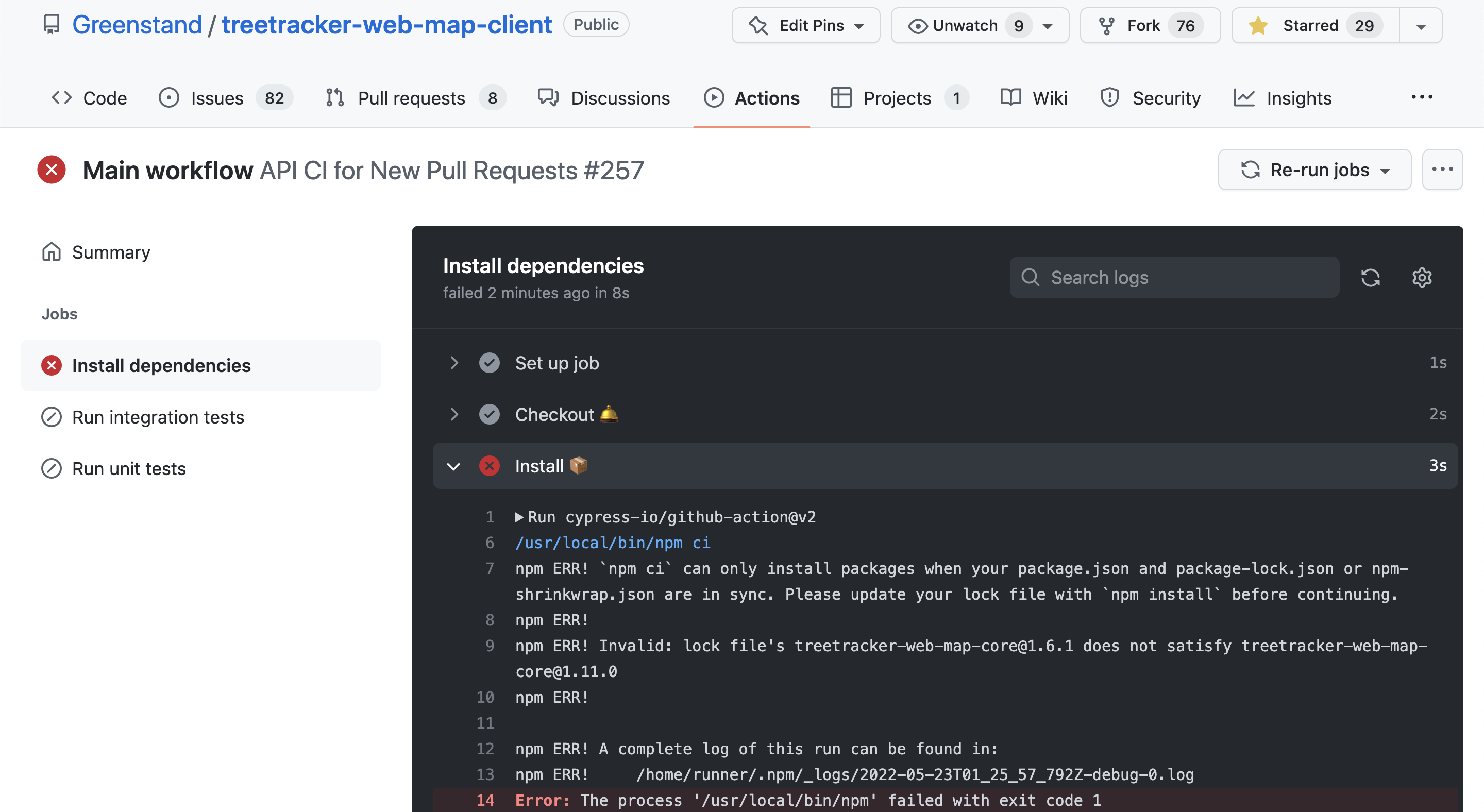Switch to the Pull requests tab
The height and width of the screenshot is (812, 1484).
pyautogui.click(x=411, y=98)
